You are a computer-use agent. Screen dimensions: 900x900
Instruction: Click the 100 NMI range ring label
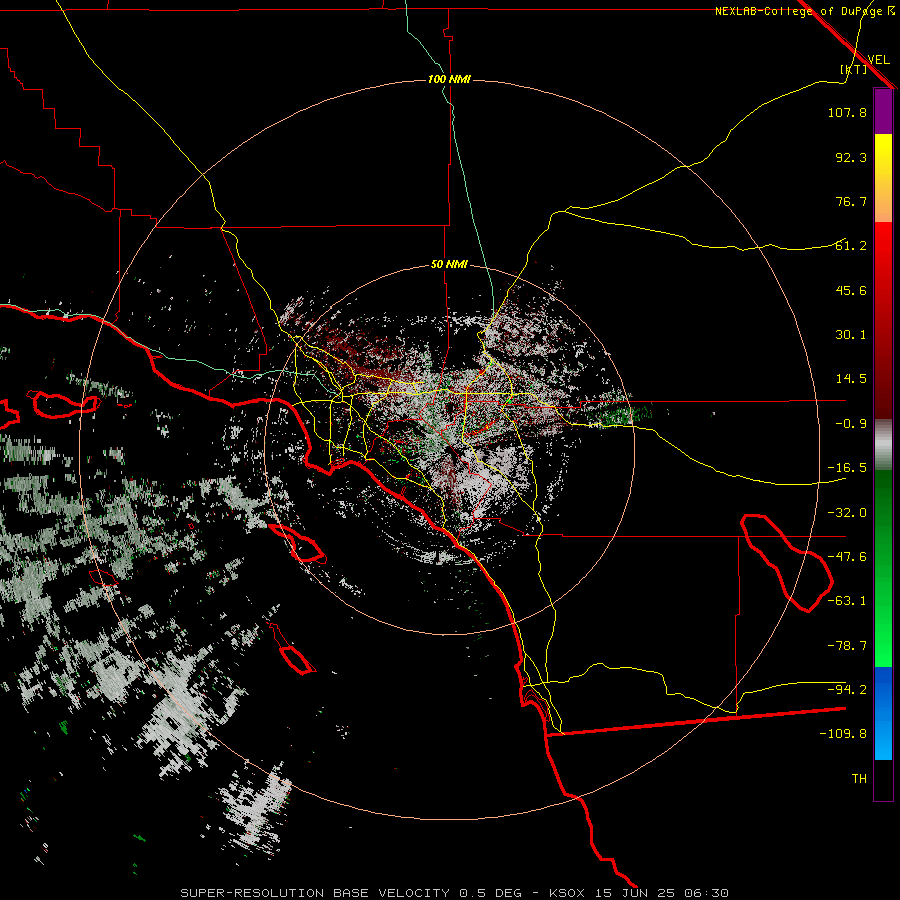tap(449, 79)
